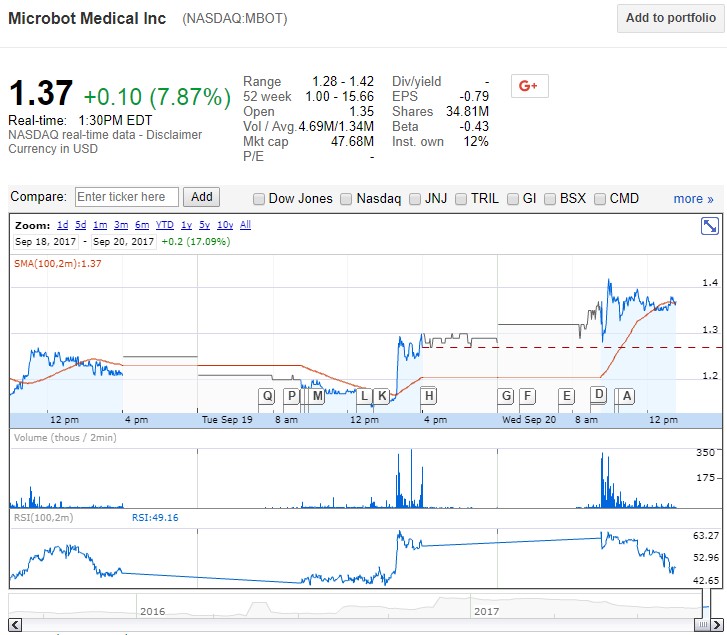Open the more comparison options link
Image resolution: width=727 pixels, height=635 pixels.
(693, 199)
